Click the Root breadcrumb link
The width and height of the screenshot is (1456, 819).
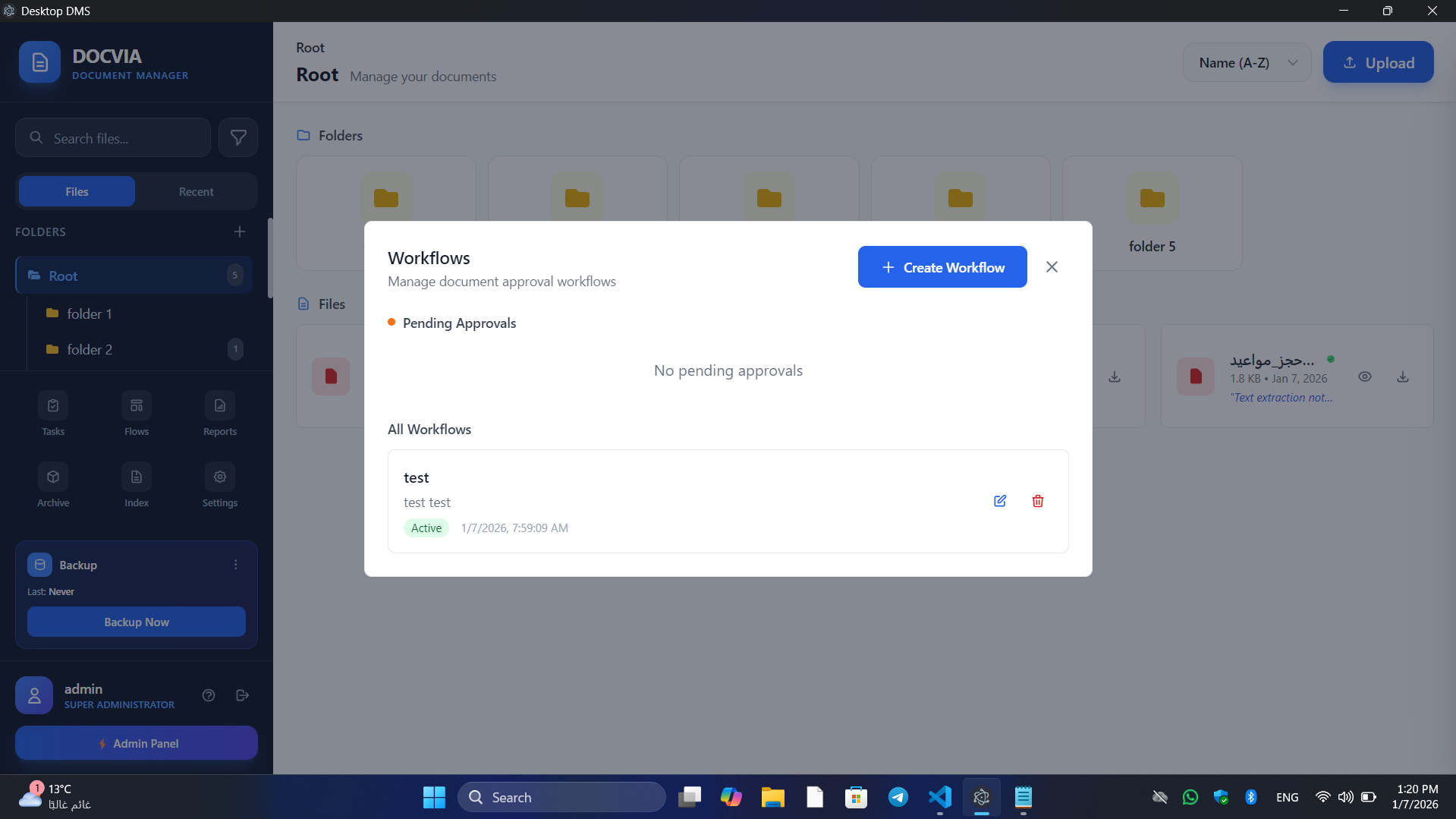(310, 47)
